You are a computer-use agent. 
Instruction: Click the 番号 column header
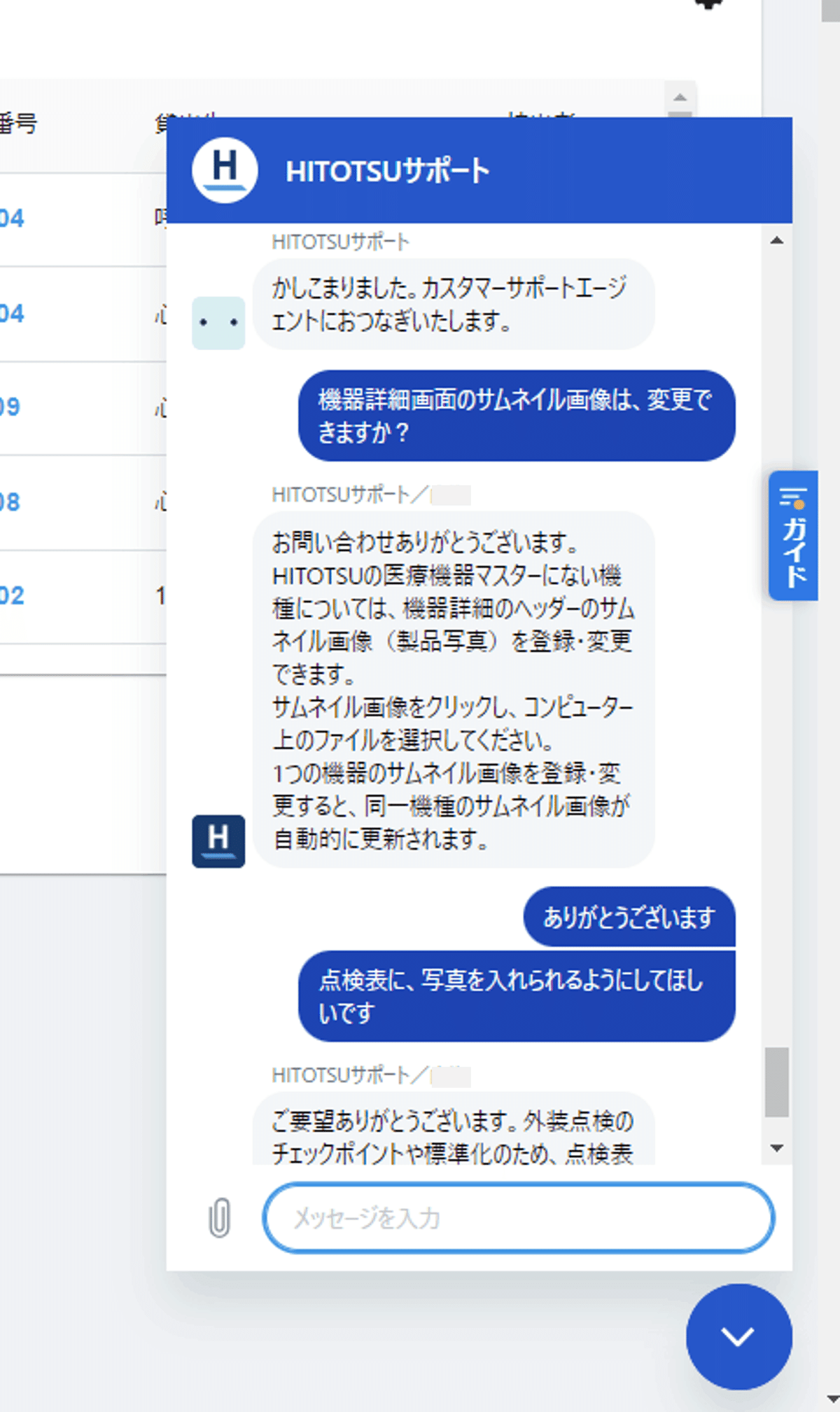[x=18, y=123]
